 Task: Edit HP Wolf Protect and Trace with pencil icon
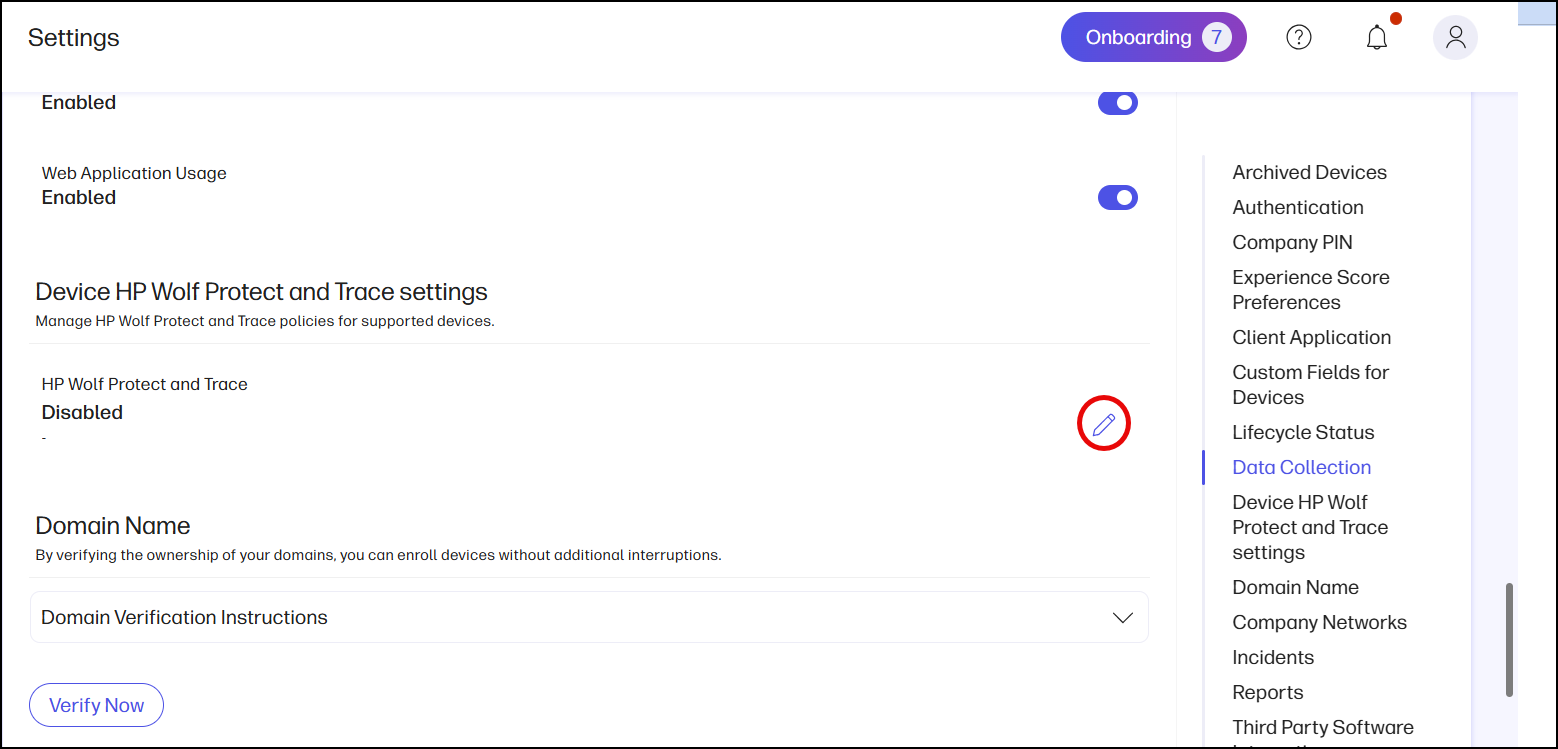(x=1103, y=423)
